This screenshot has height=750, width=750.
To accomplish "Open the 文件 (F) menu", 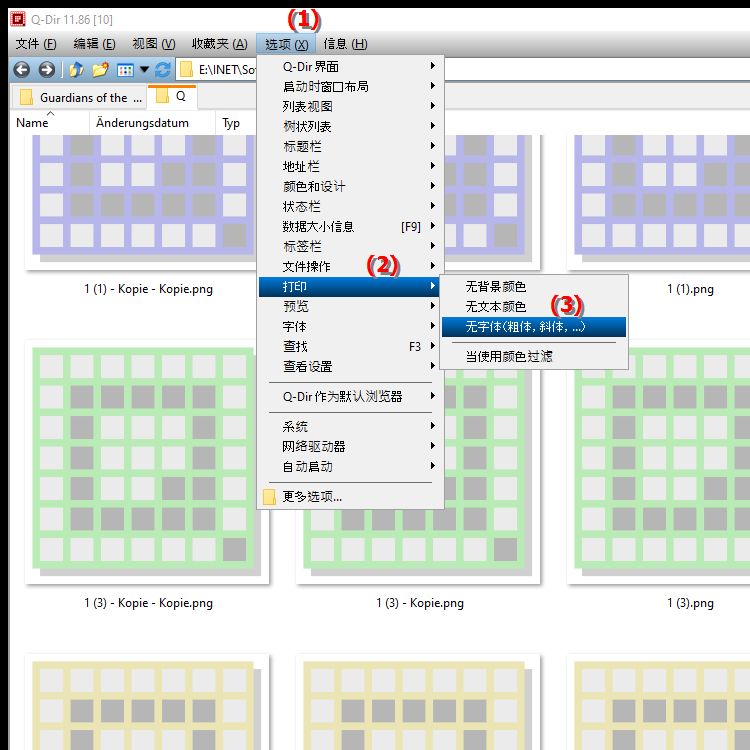I will click(x=36, y=44).
